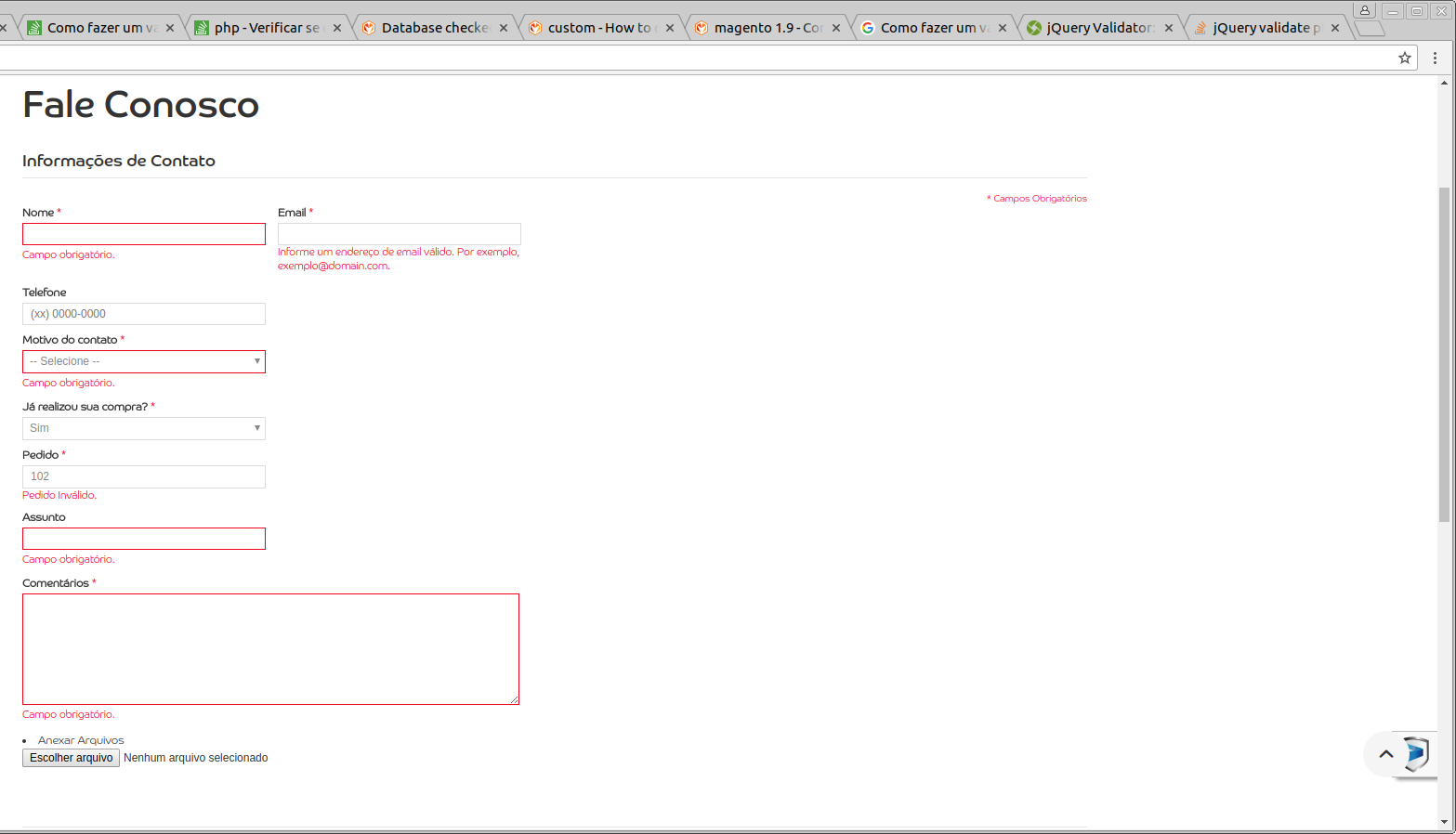Click the '* Campos Obrigatórios' note
Viewport: 1456px width, 834px height.
point(1037,199)
